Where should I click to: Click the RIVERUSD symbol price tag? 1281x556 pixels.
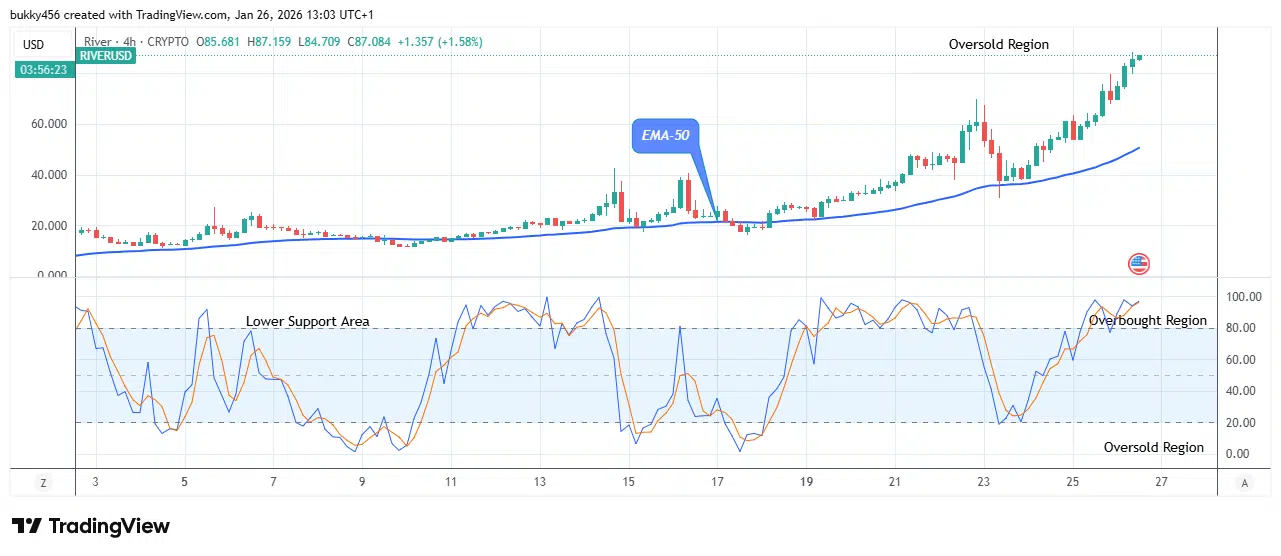pos(105,56)
